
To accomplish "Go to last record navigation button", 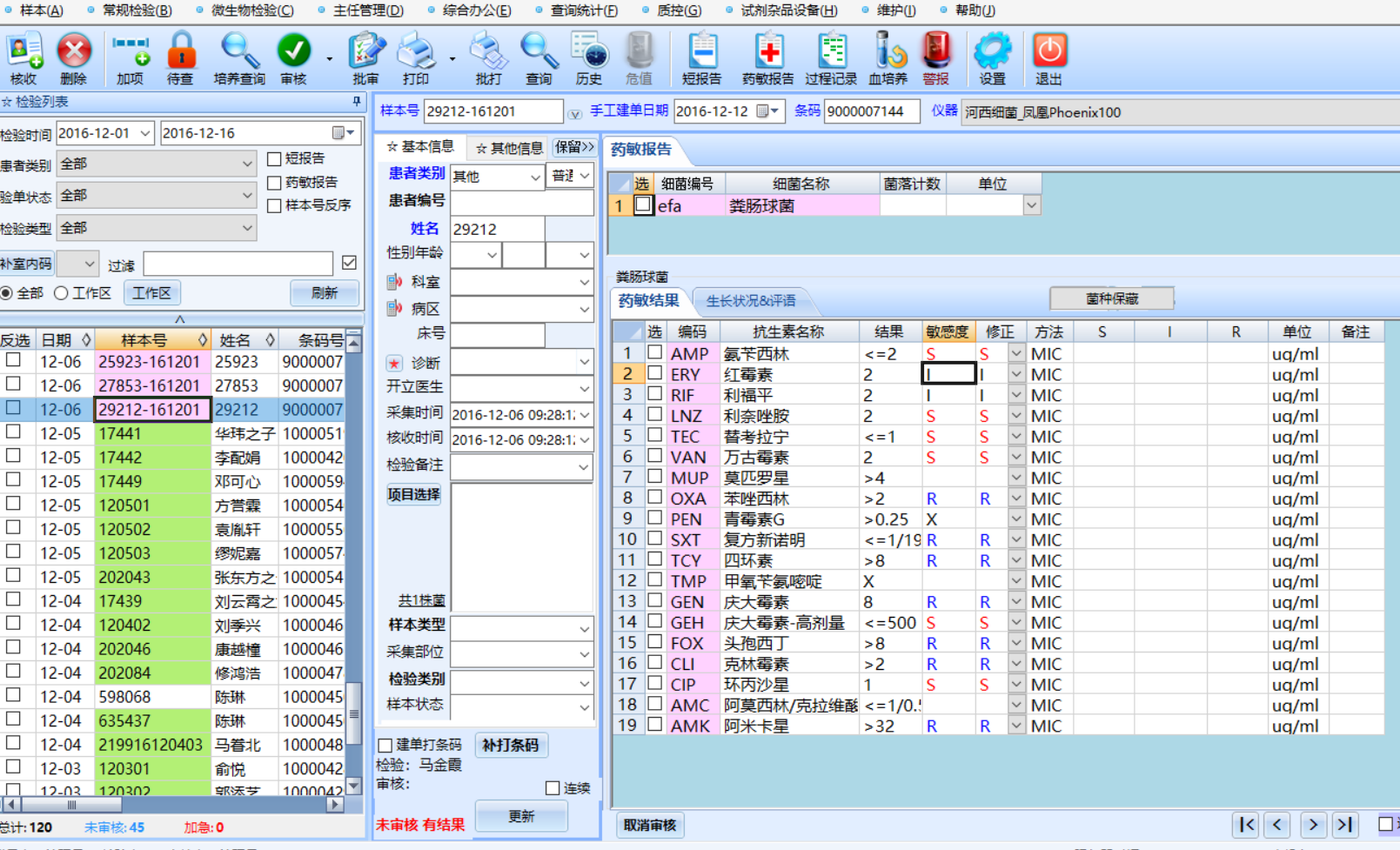I will 1345,824.
